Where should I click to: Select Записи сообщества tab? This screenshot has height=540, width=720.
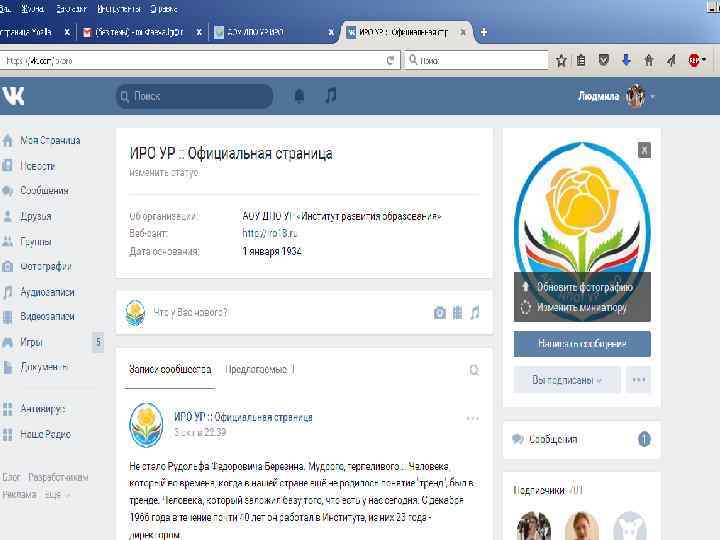coord(170,370)
